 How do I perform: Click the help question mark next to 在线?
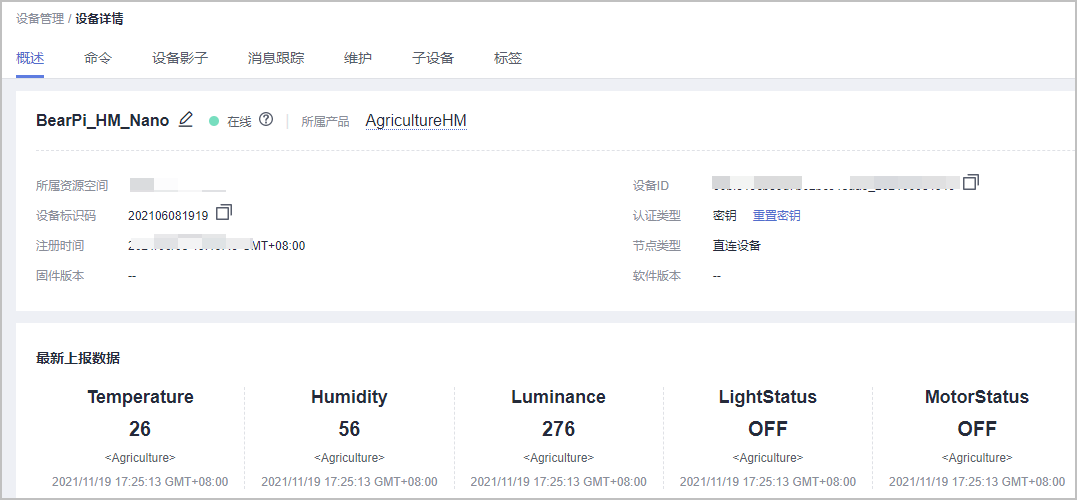pos(266,120)
